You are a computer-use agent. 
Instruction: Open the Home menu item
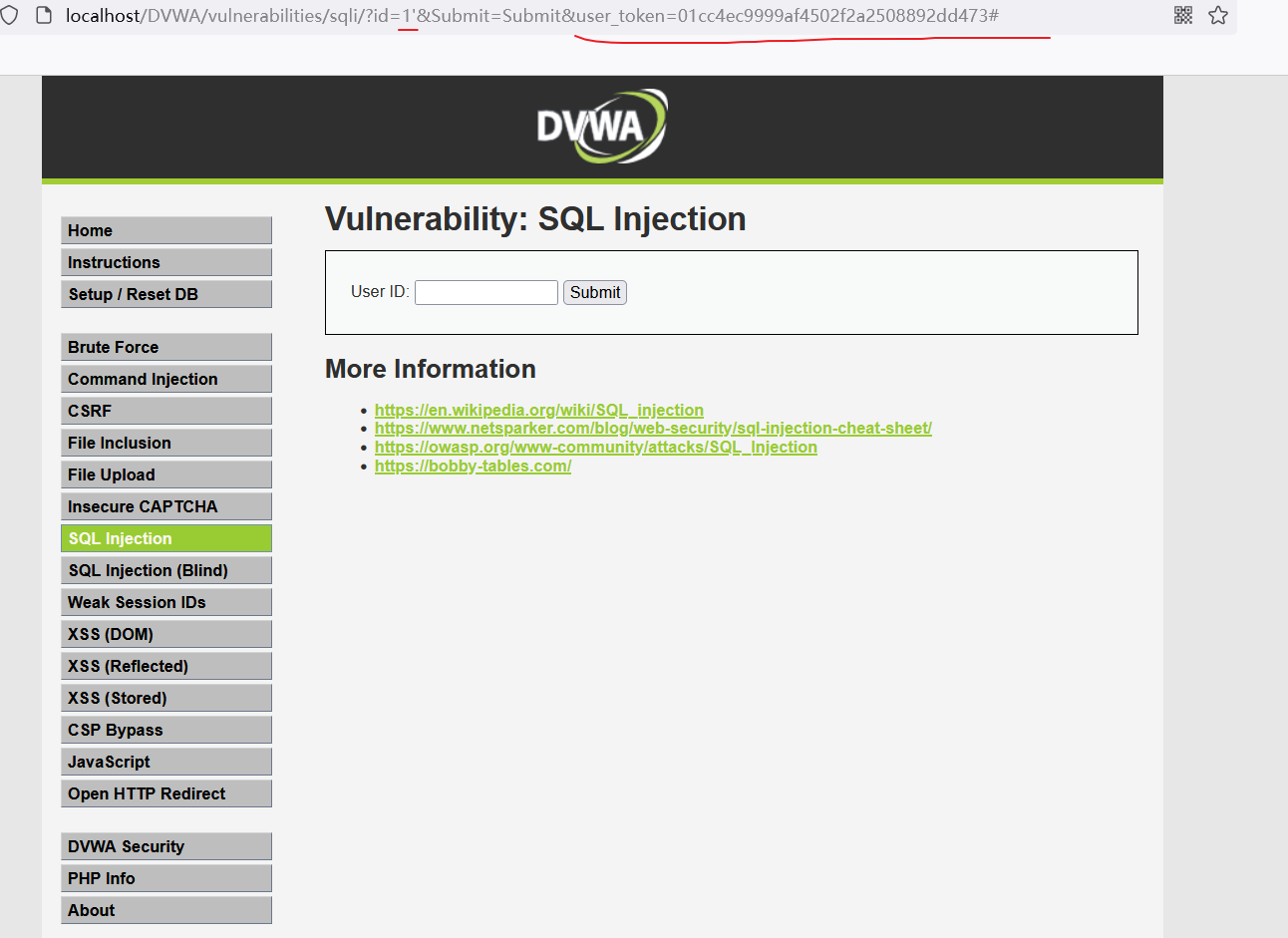click(166, 230)
